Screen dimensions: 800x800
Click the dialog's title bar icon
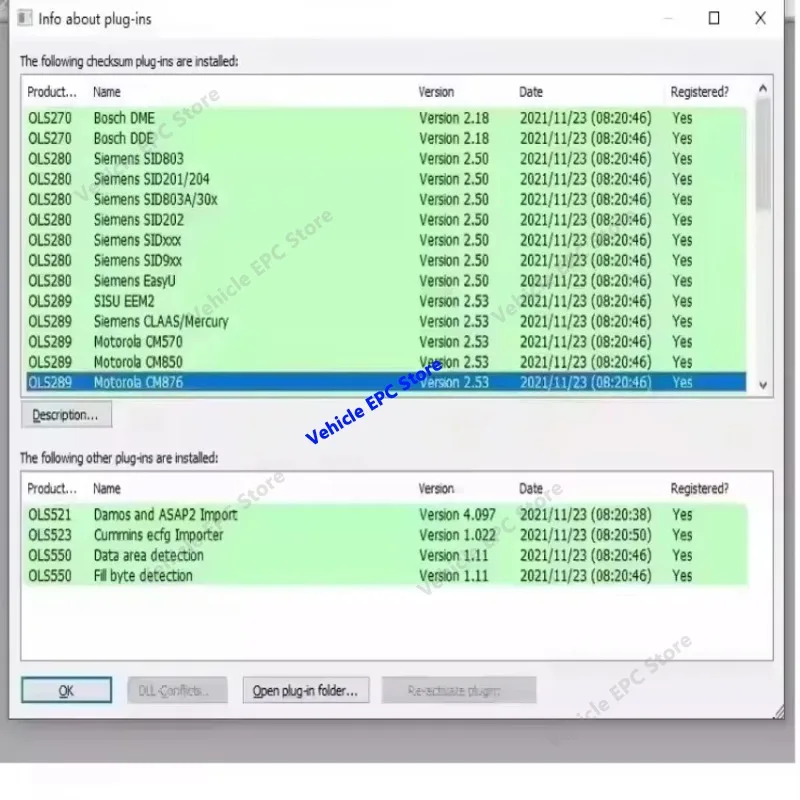24,18
